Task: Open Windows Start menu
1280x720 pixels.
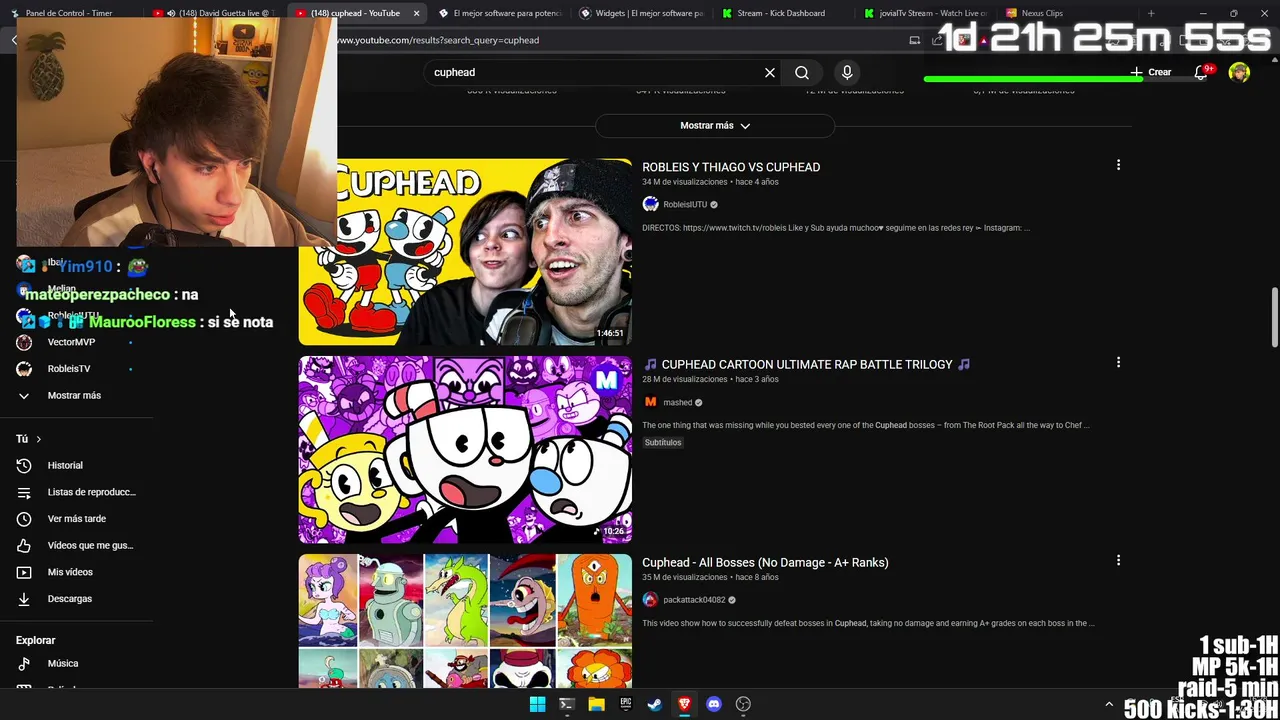Action: (537, 704)
